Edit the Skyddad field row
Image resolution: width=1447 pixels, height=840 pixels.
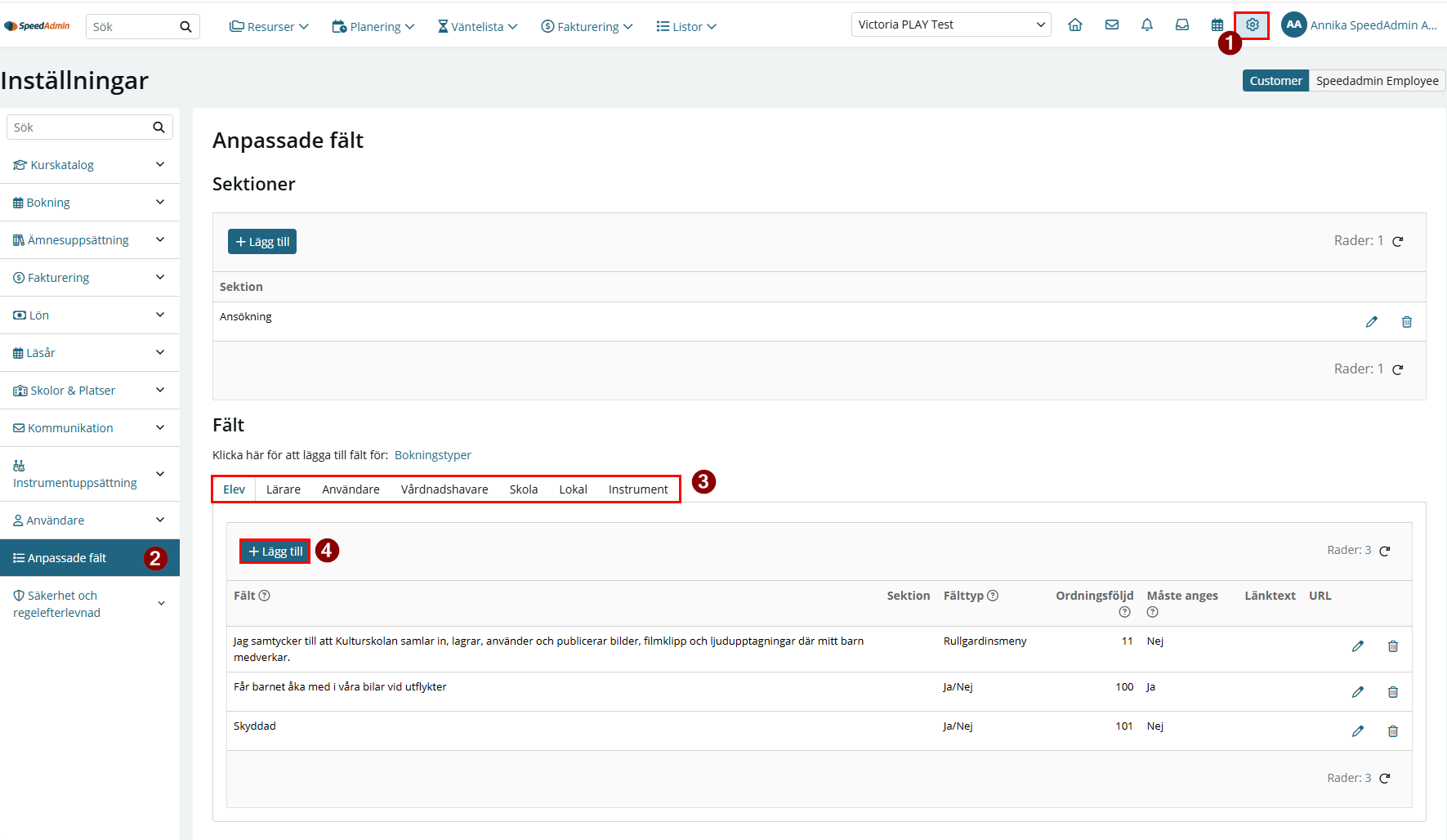tap(1358, 731)
